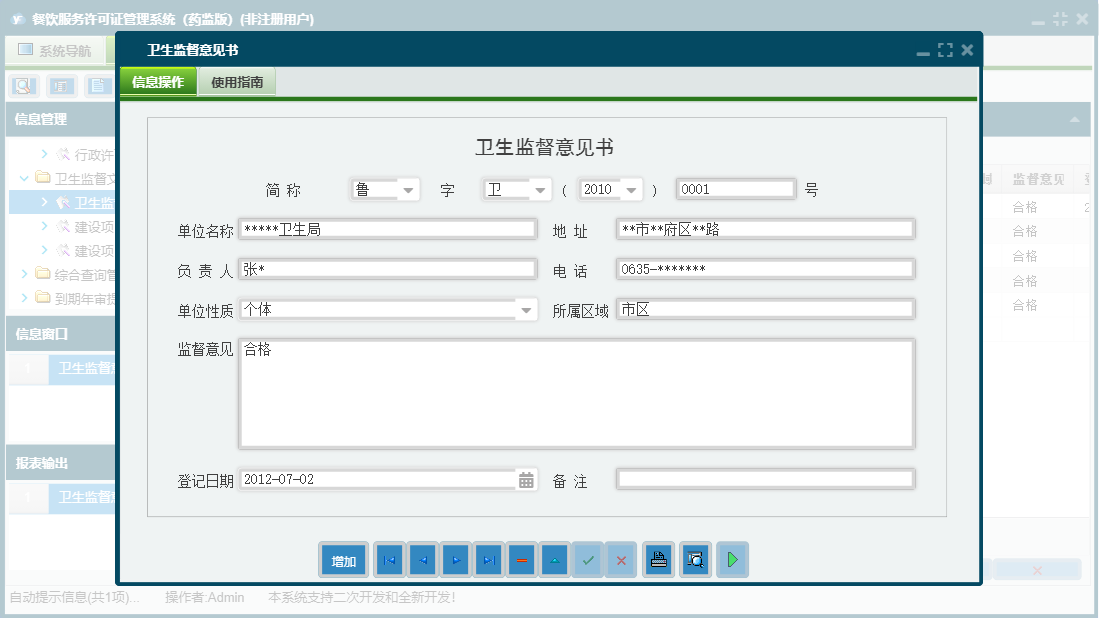Click the print icon in toolbar

tap(658, 561)
